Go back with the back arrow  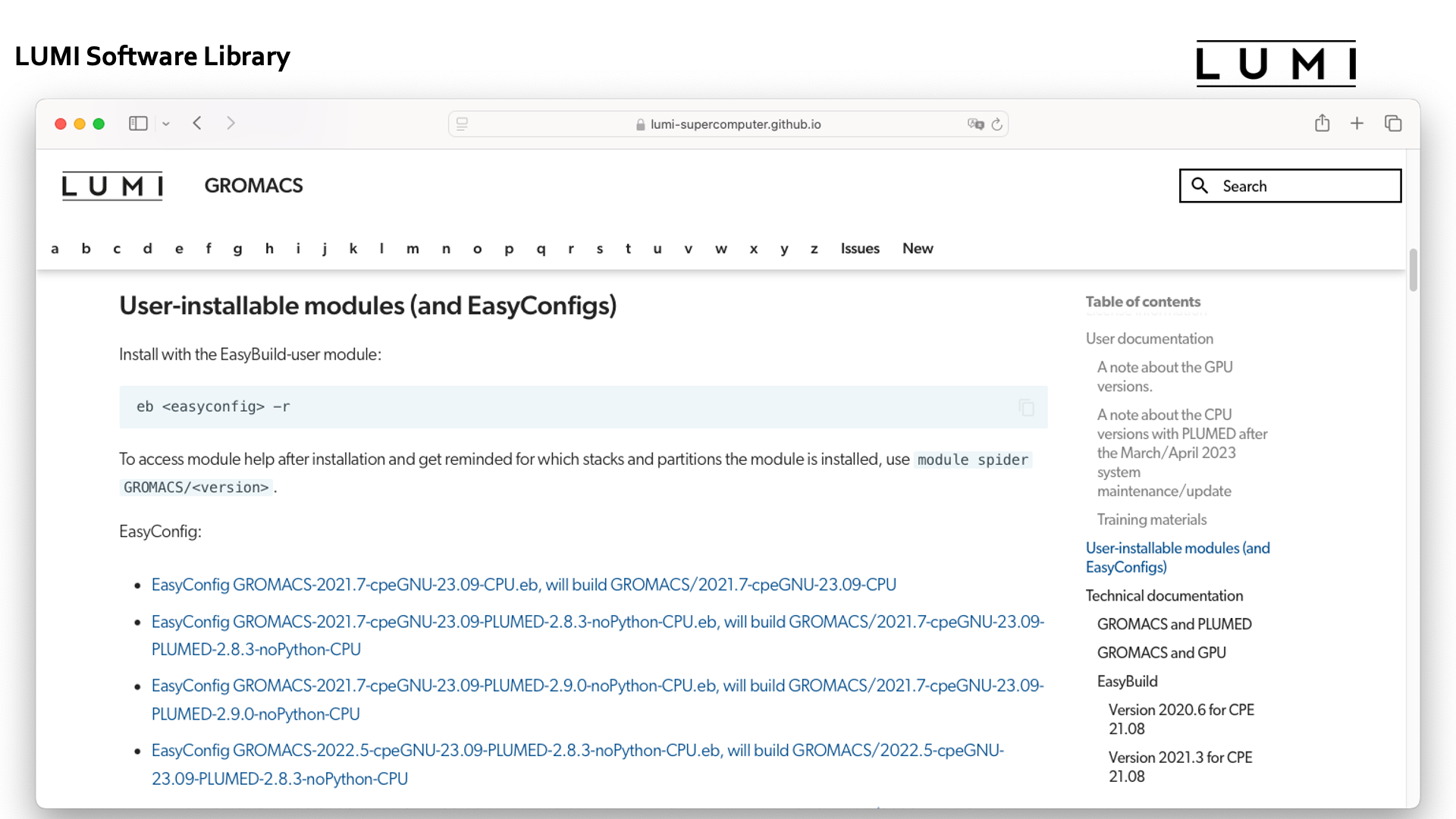[x=197, y=123]
